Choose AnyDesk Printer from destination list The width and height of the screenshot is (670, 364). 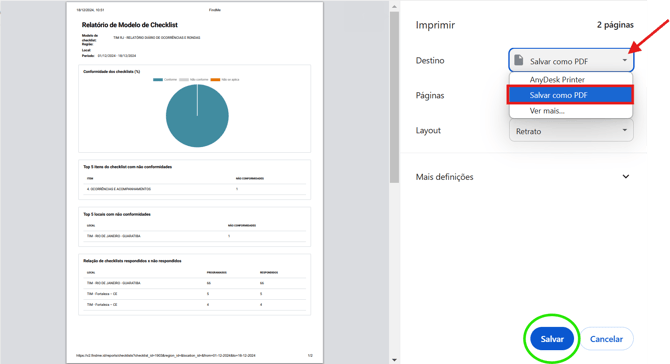[x=570, y=79]
